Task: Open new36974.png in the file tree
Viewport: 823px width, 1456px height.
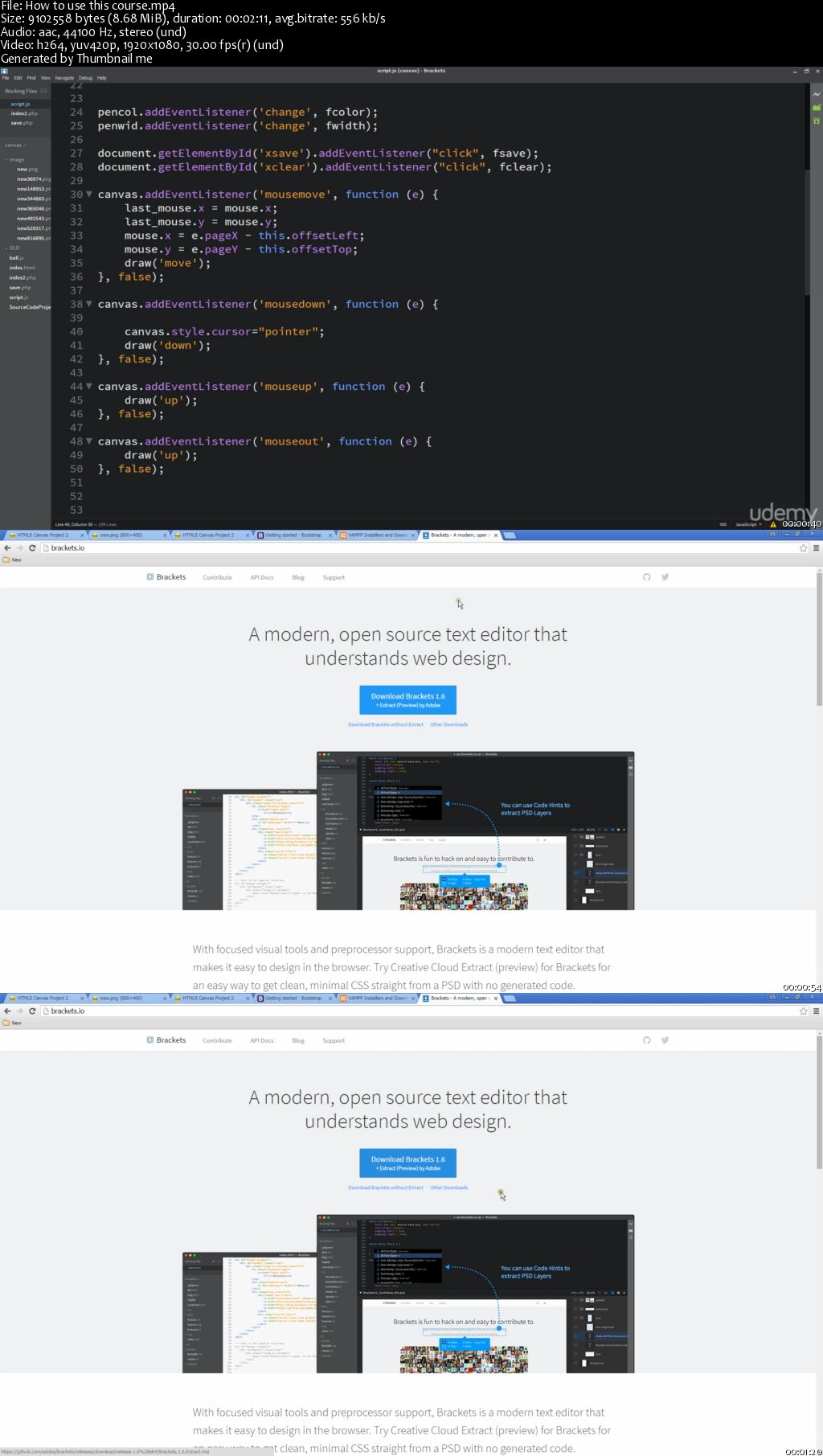Action: [x=33, y=178]
